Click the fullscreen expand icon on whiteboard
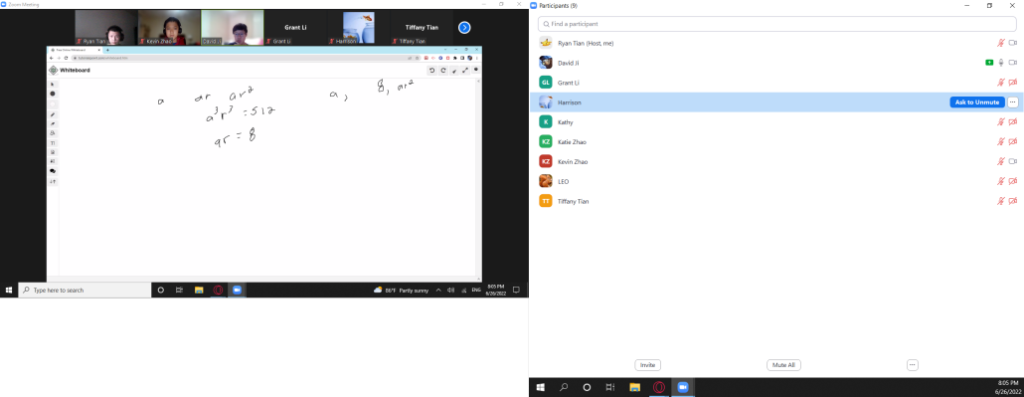Screen dimensions: 1024x397 click(465, 70)
